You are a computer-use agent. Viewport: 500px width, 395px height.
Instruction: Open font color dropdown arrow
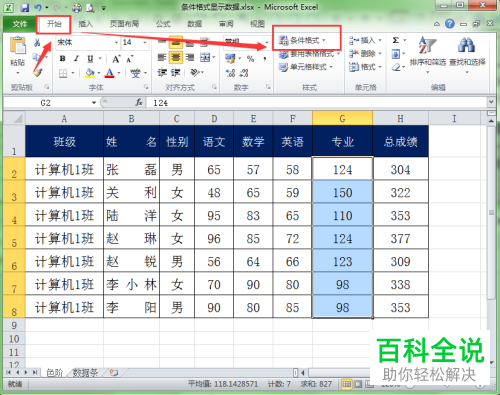point(119,73)
